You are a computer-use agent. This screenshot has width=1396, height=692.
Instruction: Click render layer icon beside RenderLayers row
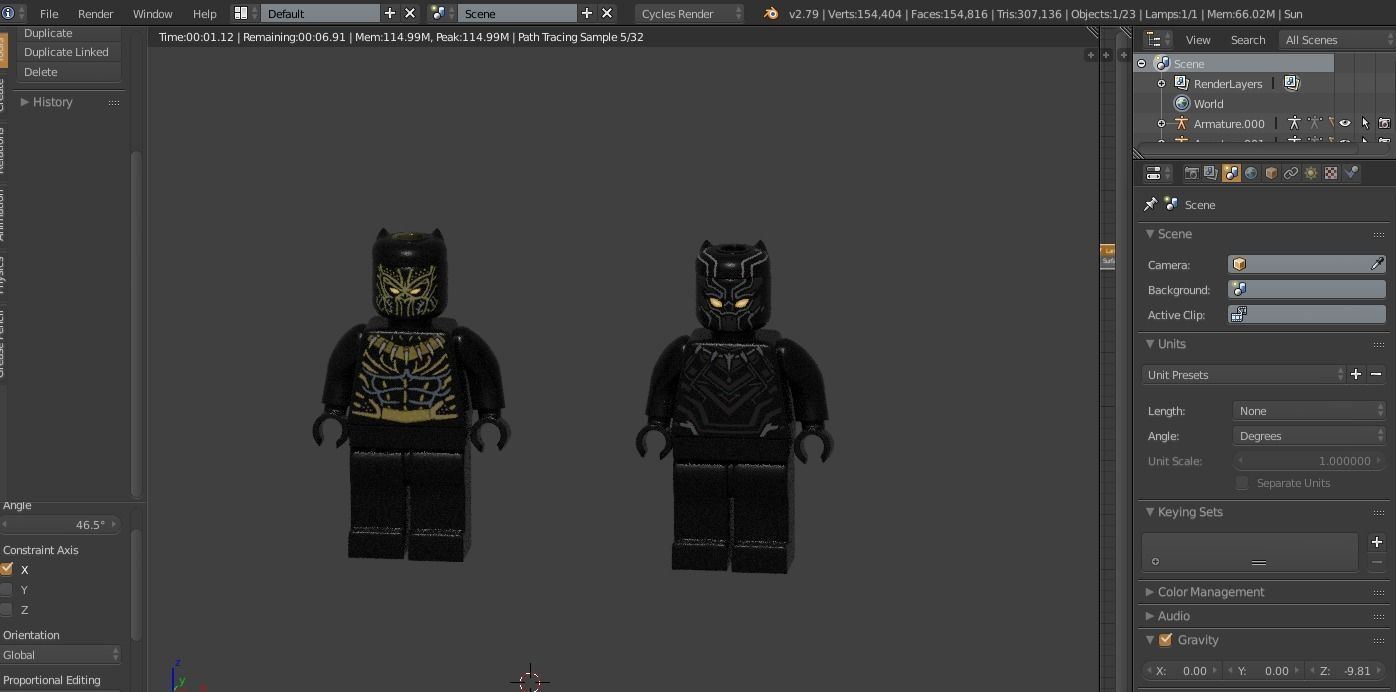[1291, 84]
